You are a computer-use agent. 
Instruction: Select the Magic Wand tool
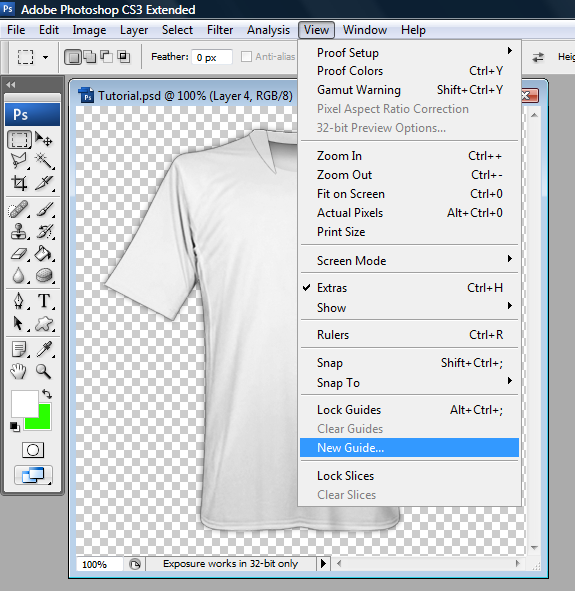pyautogui.click(x=44, y=161)
